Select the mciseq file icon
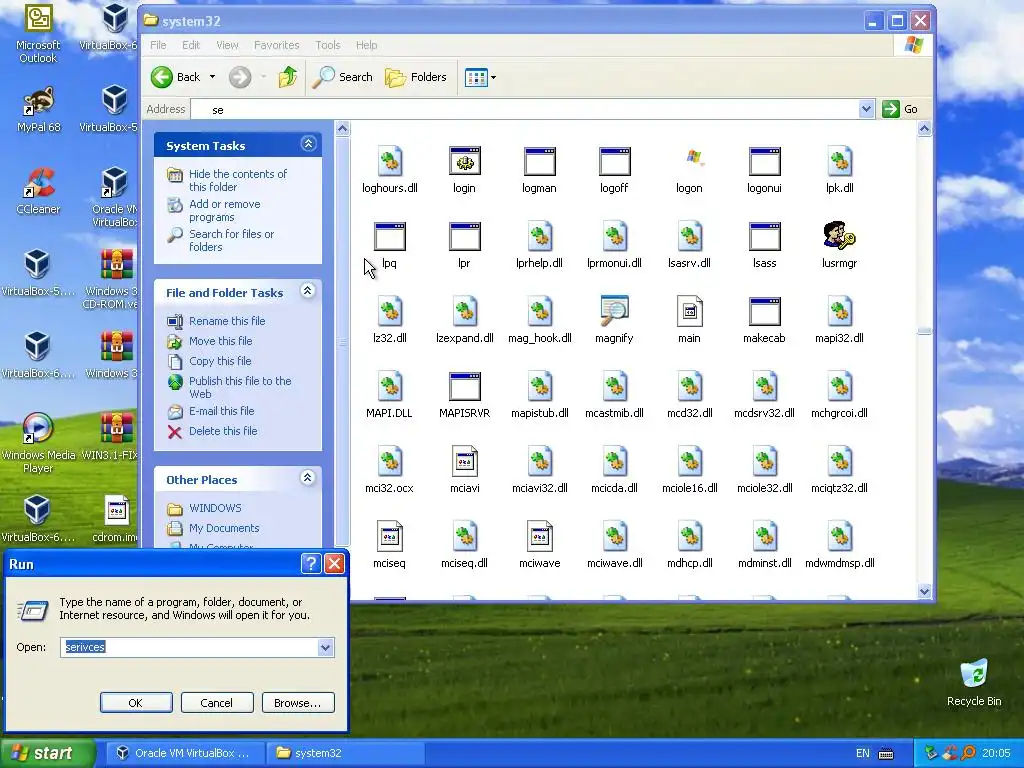Viewport: 1024px width, 768px height. [x=390, y=536]
